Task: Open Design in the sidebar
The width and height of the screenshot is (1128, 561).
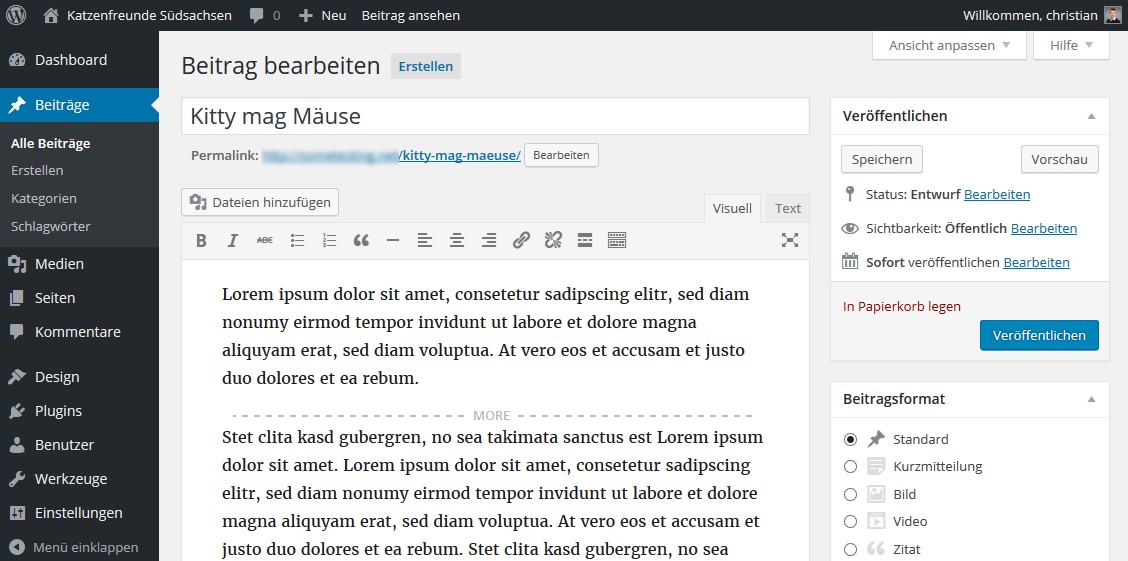Action: [79, 377]
